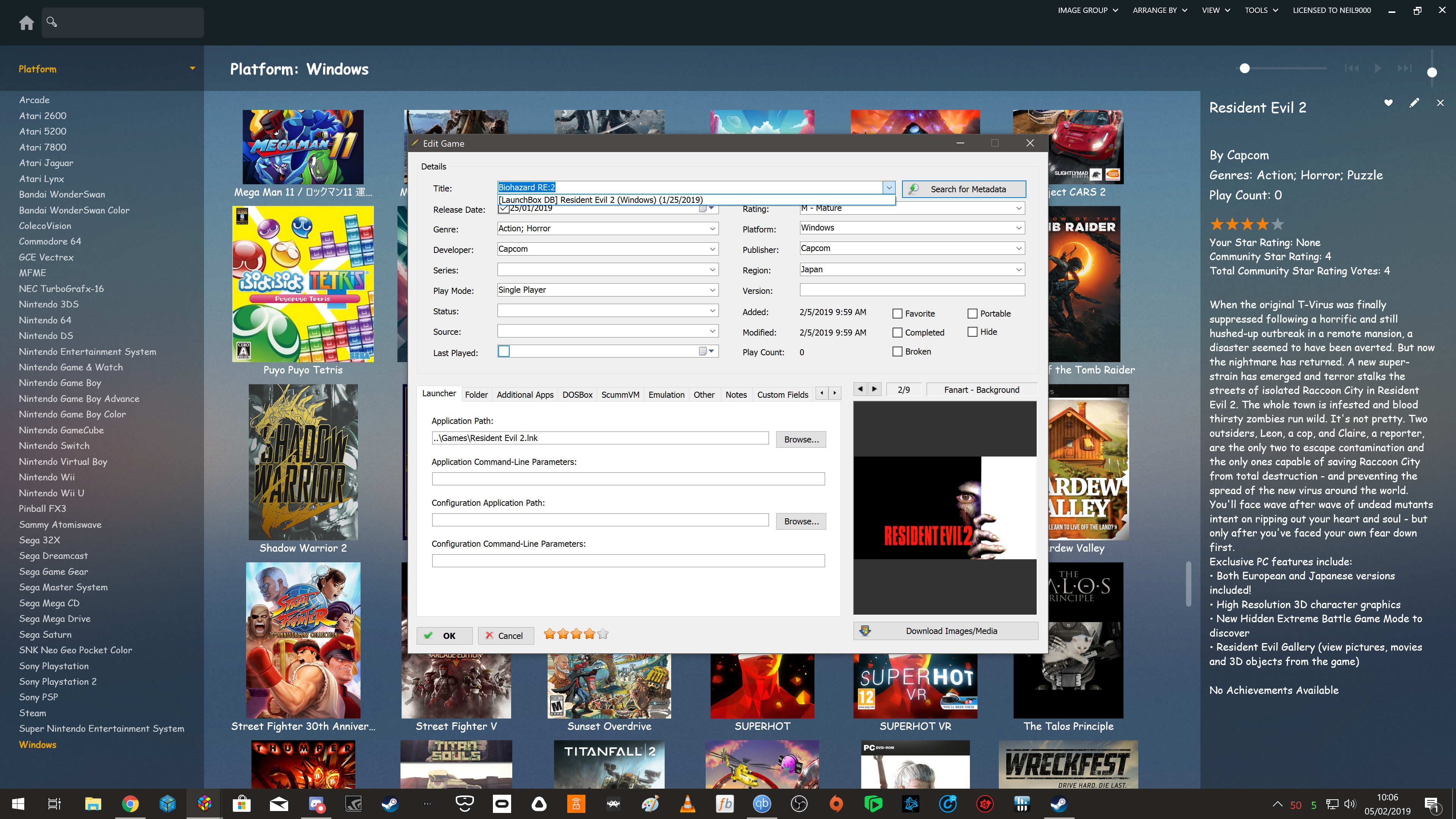Switch to the Emulation tab
Viewport: 1456px width, 819px height.
pyautogui.click(x=666, y=394)
